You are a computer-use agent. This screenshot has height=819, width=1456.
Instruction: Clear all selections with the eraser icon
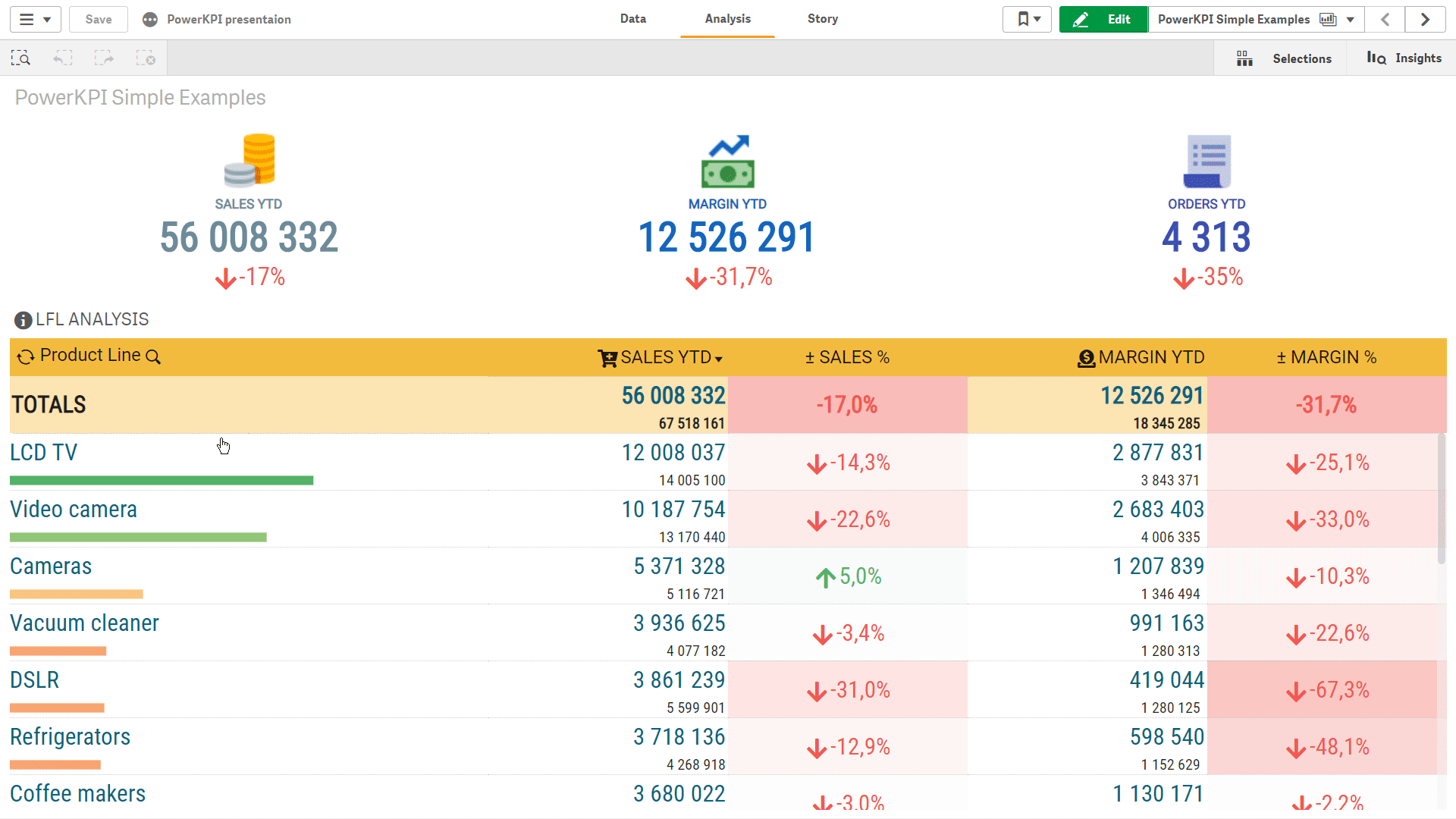pyautogui.click(x=146, y=57)
